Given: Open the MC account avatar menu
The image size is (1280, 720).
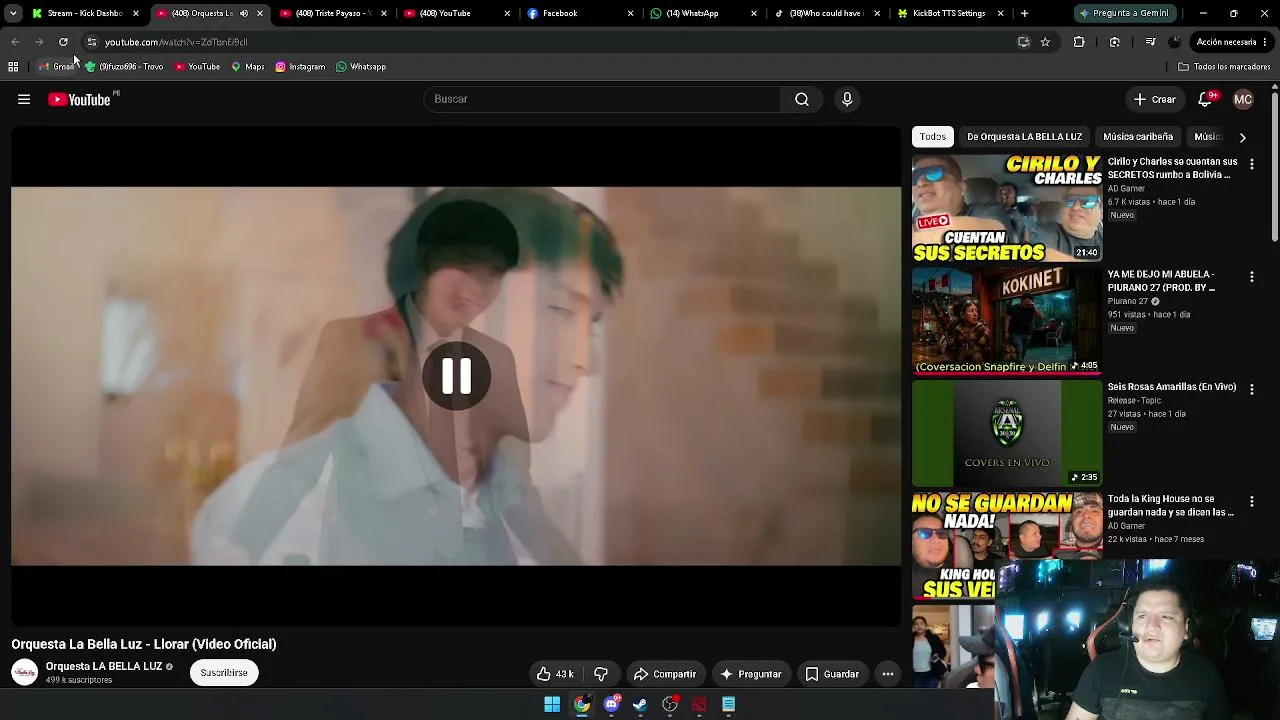Looking at the screenshot, I should [1243, 99].
